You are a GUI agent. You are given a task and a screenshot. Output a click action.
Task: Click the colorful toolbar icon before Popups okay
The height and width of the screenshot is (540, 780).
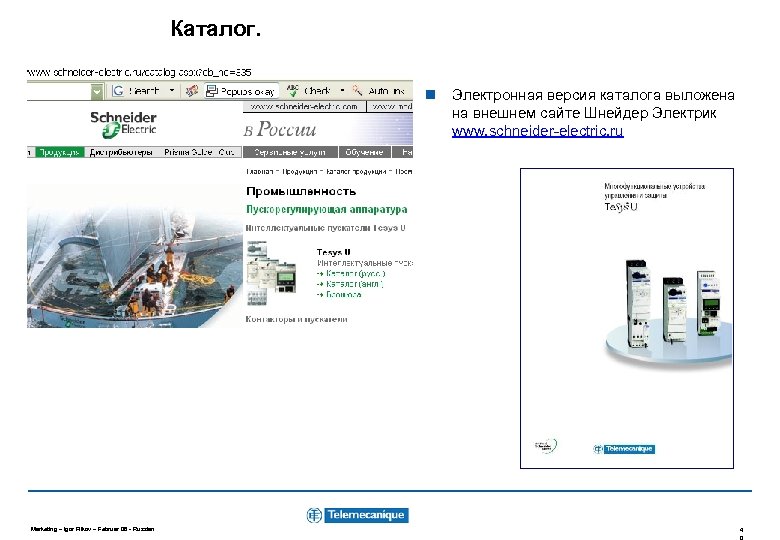click(192, 91)
